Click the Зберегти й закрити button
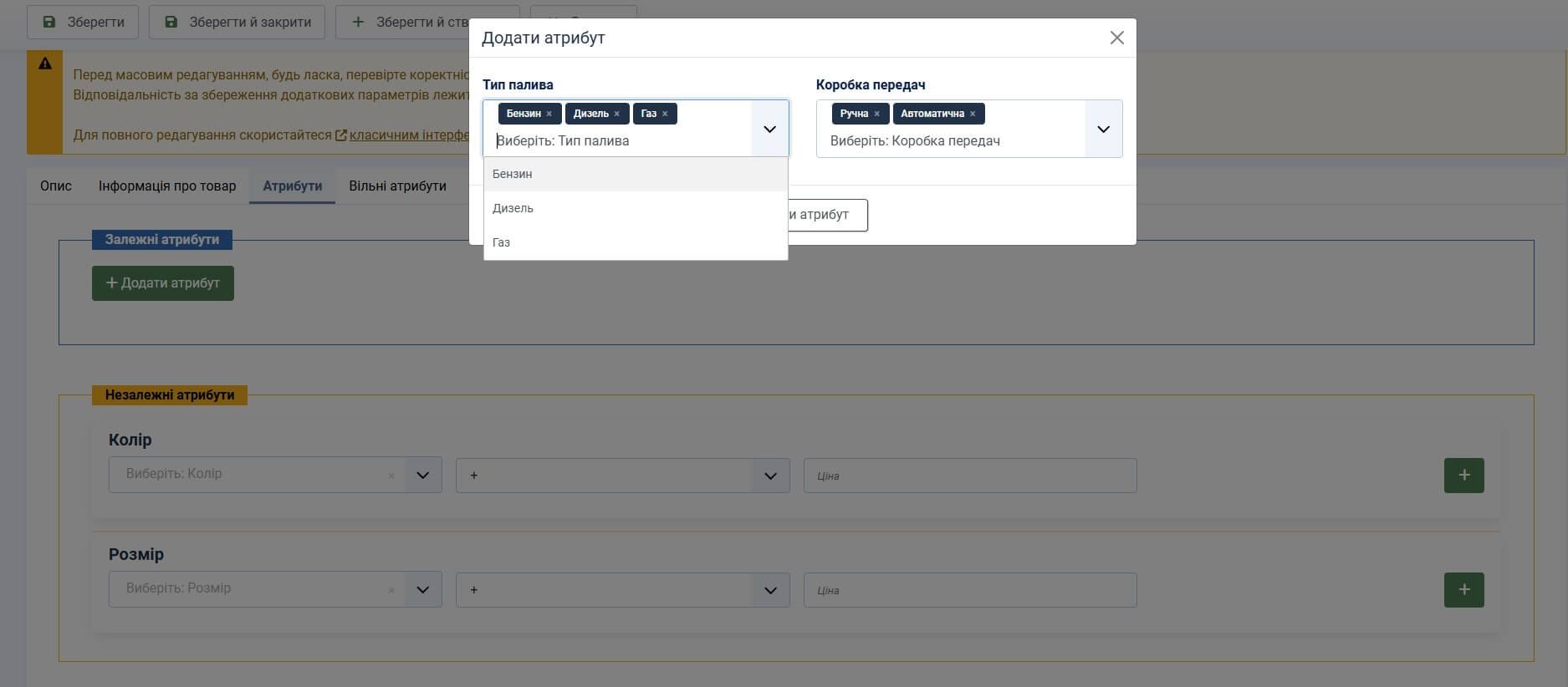 [x=239, y=22]
